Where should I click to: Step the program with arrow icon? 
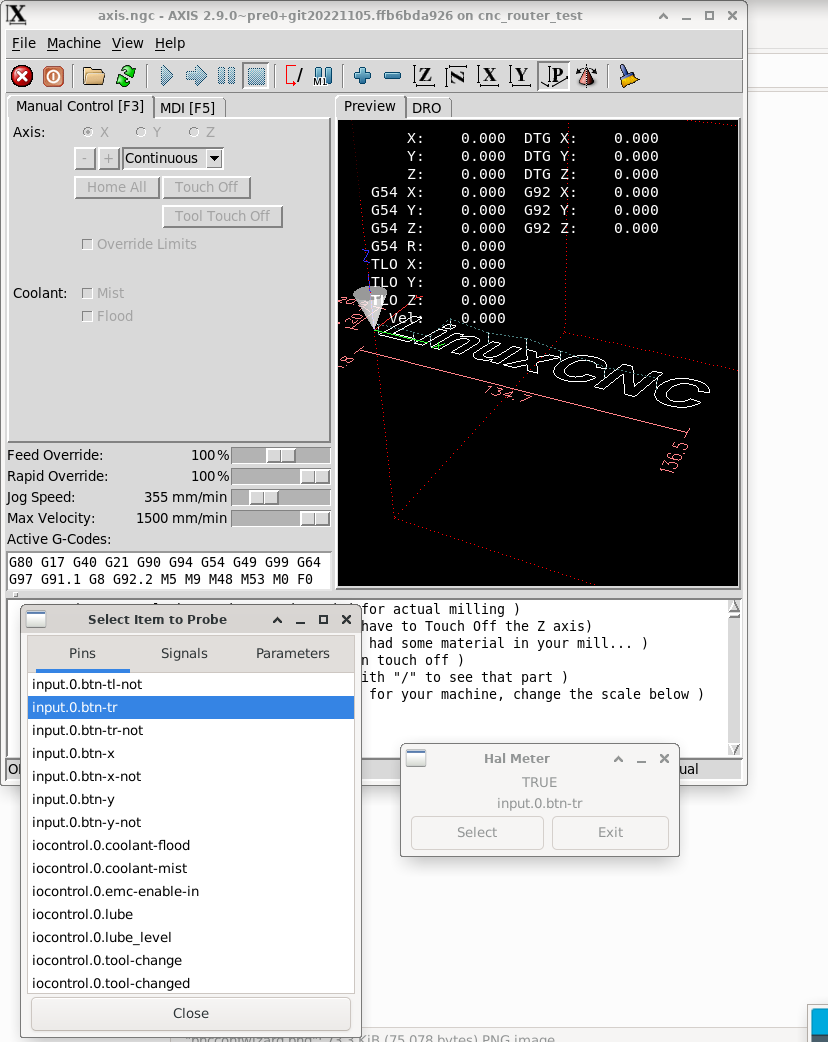(x=196, y=76)
